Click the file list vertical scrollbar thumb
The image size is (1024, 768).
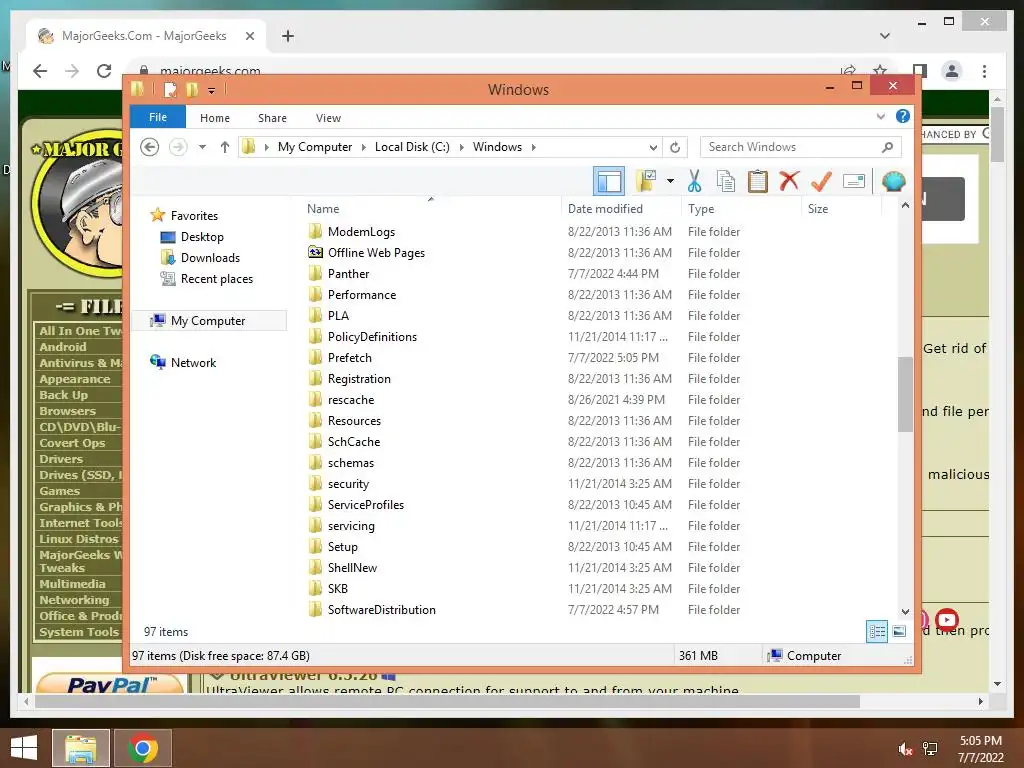point(905,394)
